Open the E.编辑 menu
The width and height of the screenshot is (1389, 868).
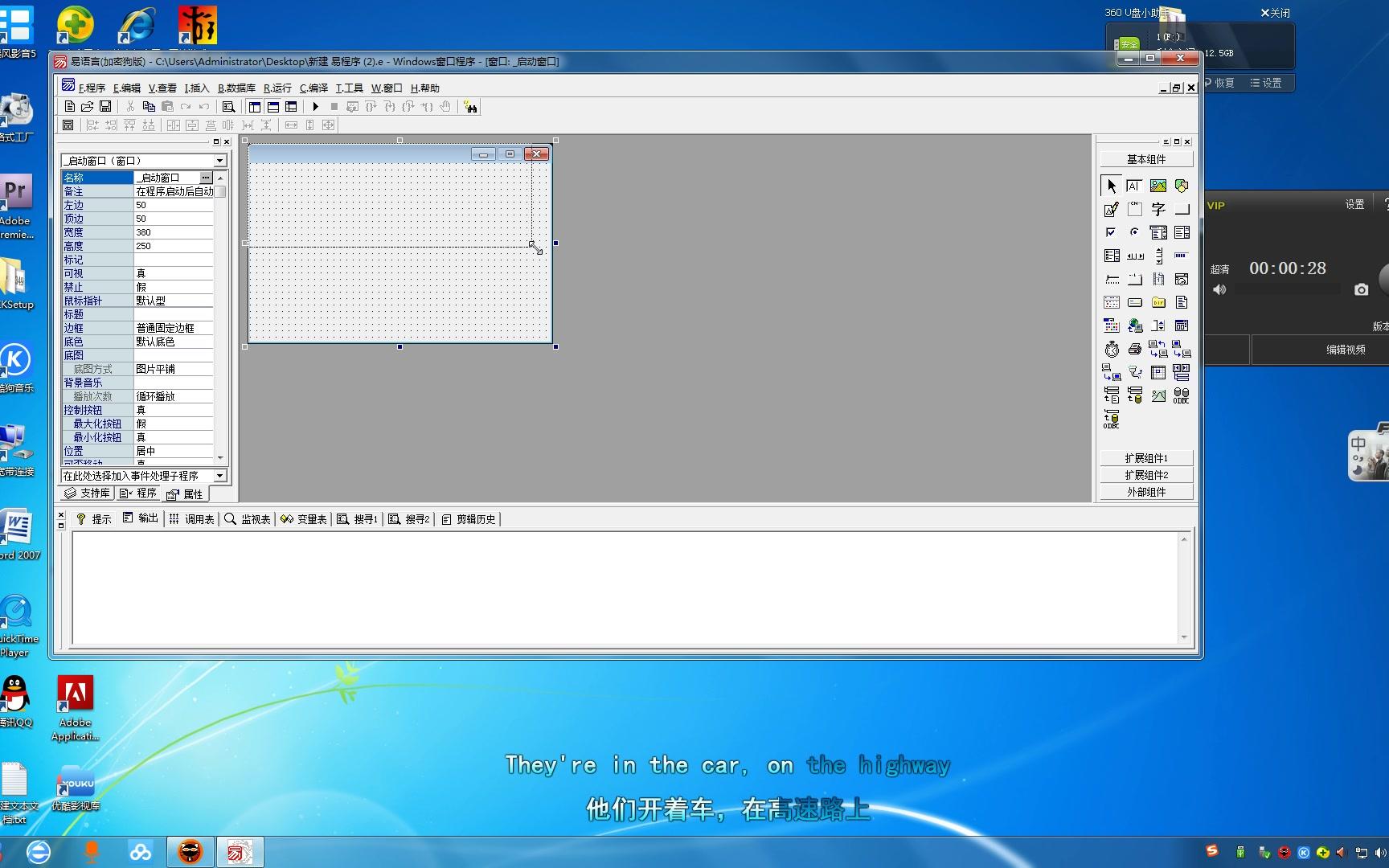127,88
